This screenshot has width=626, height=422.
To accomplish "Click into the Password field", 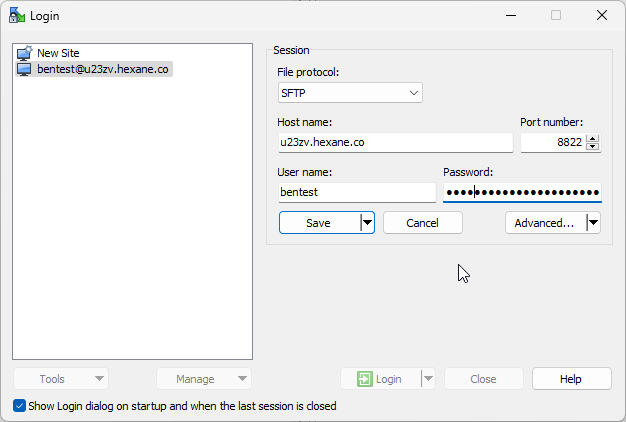I will [522, 192].
